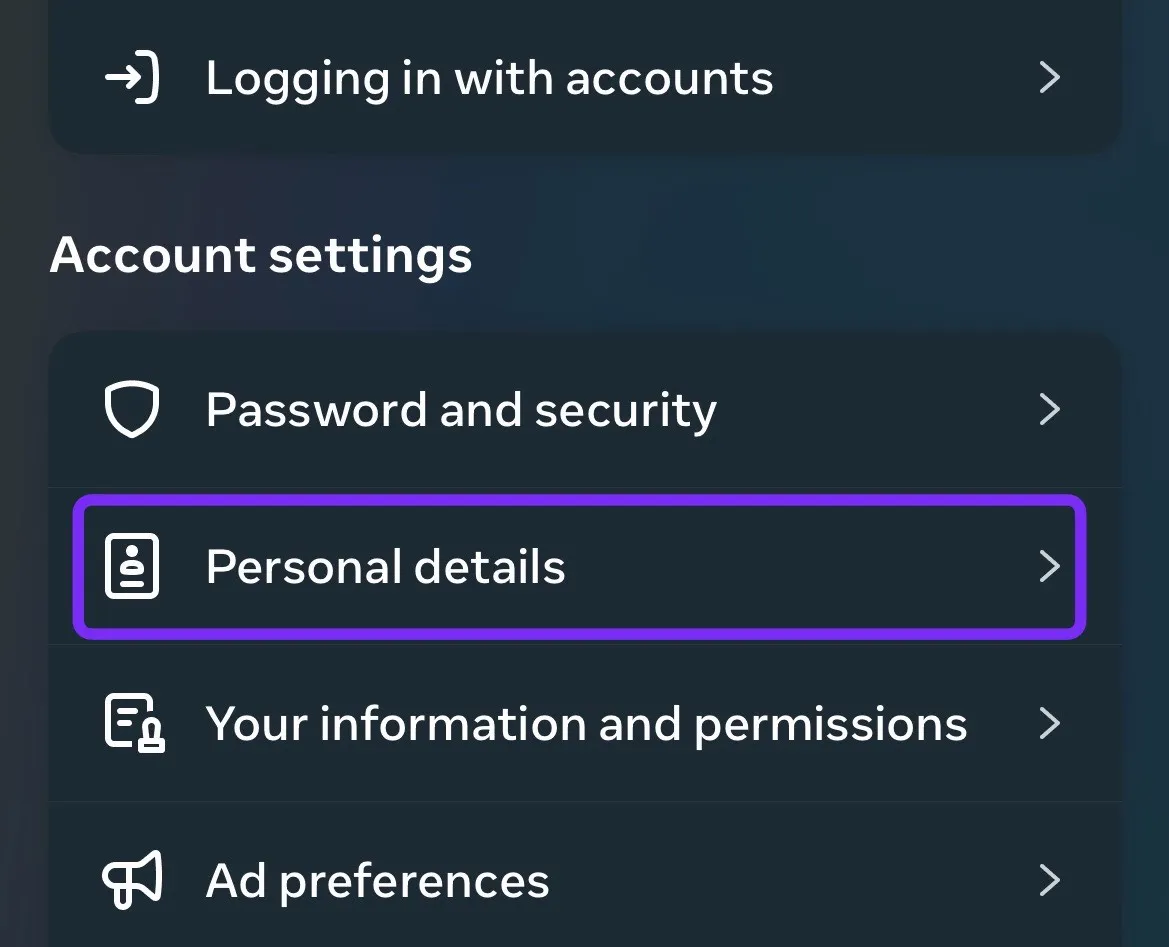Tap the word "preferences" in the Ad row
1169x947 pixels.
(414, 881)
